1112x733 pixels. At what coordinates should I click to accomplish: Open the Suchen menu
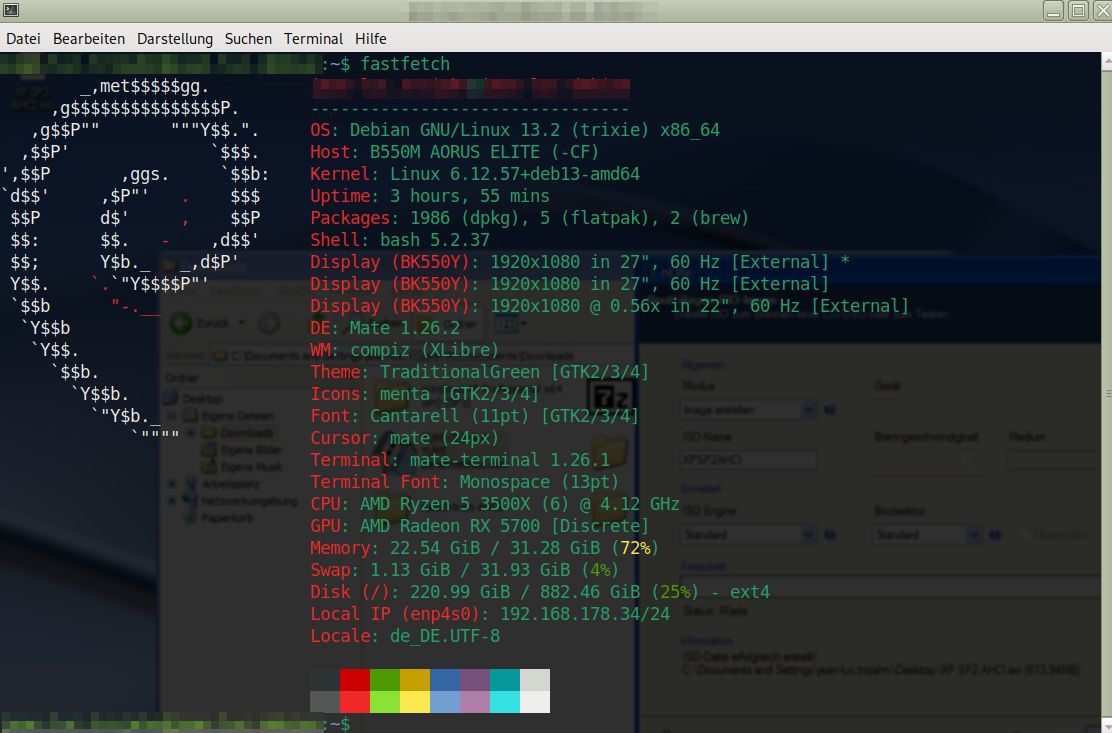(248, 39)
